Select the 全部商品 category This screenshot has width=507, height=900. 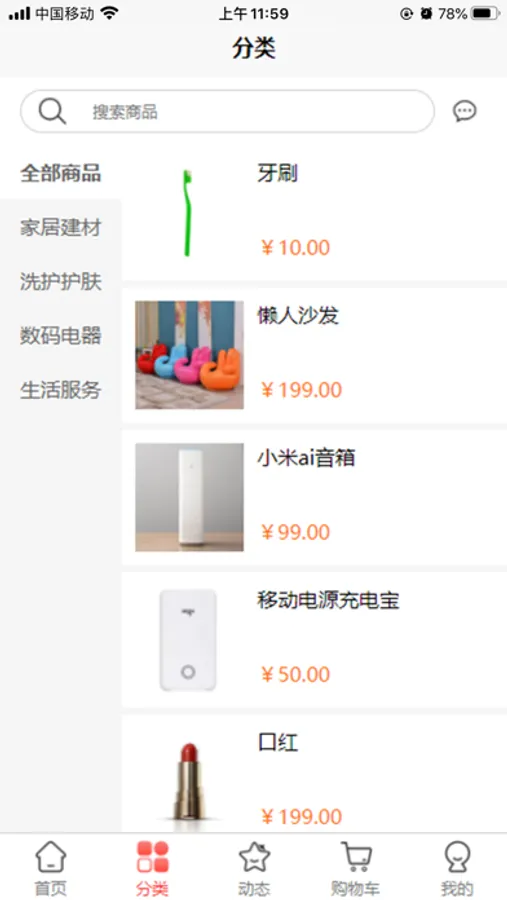pos(61,173)
